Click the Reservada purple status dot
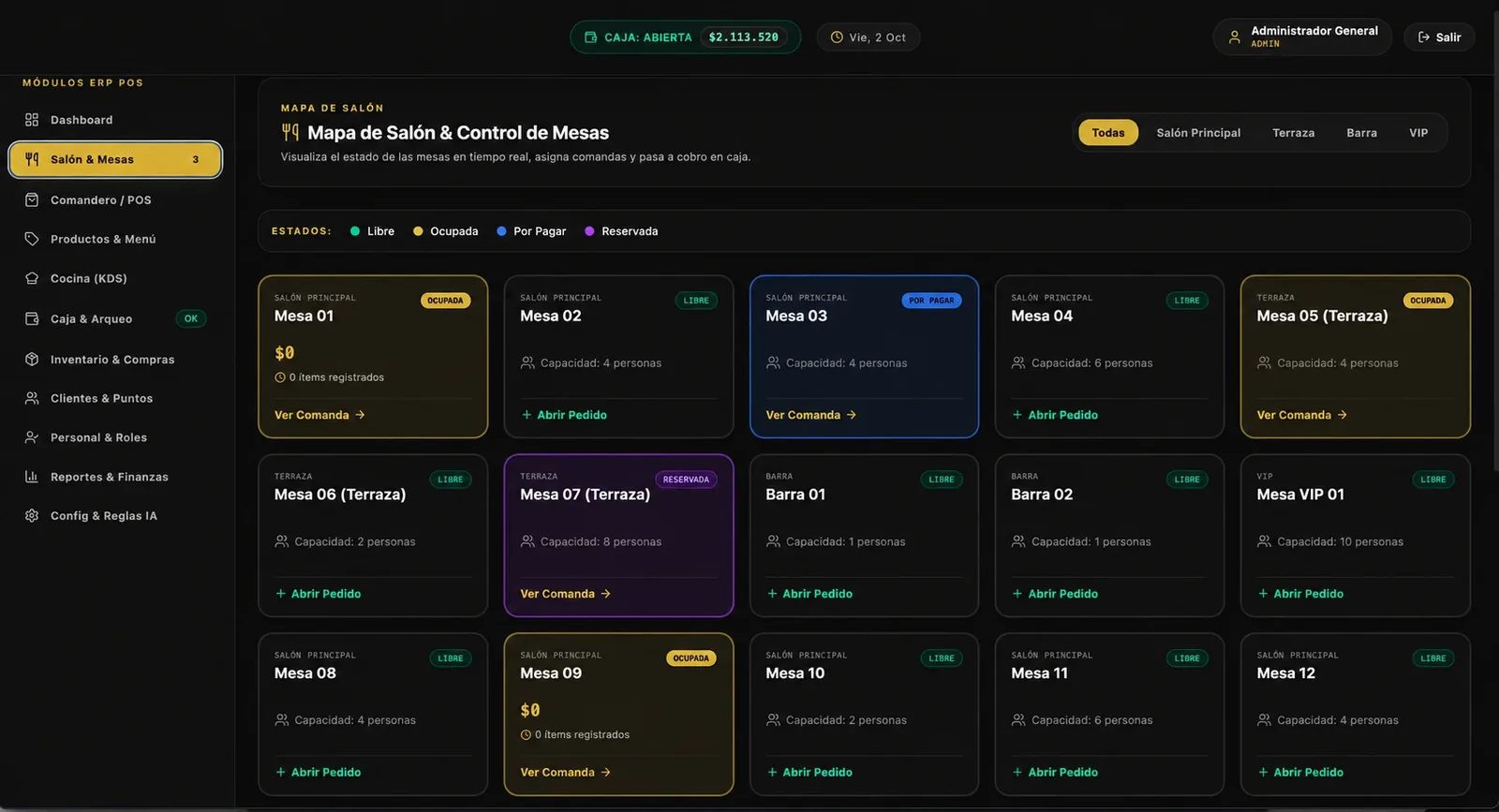The image size is (1499, 812). pos(589,231)
